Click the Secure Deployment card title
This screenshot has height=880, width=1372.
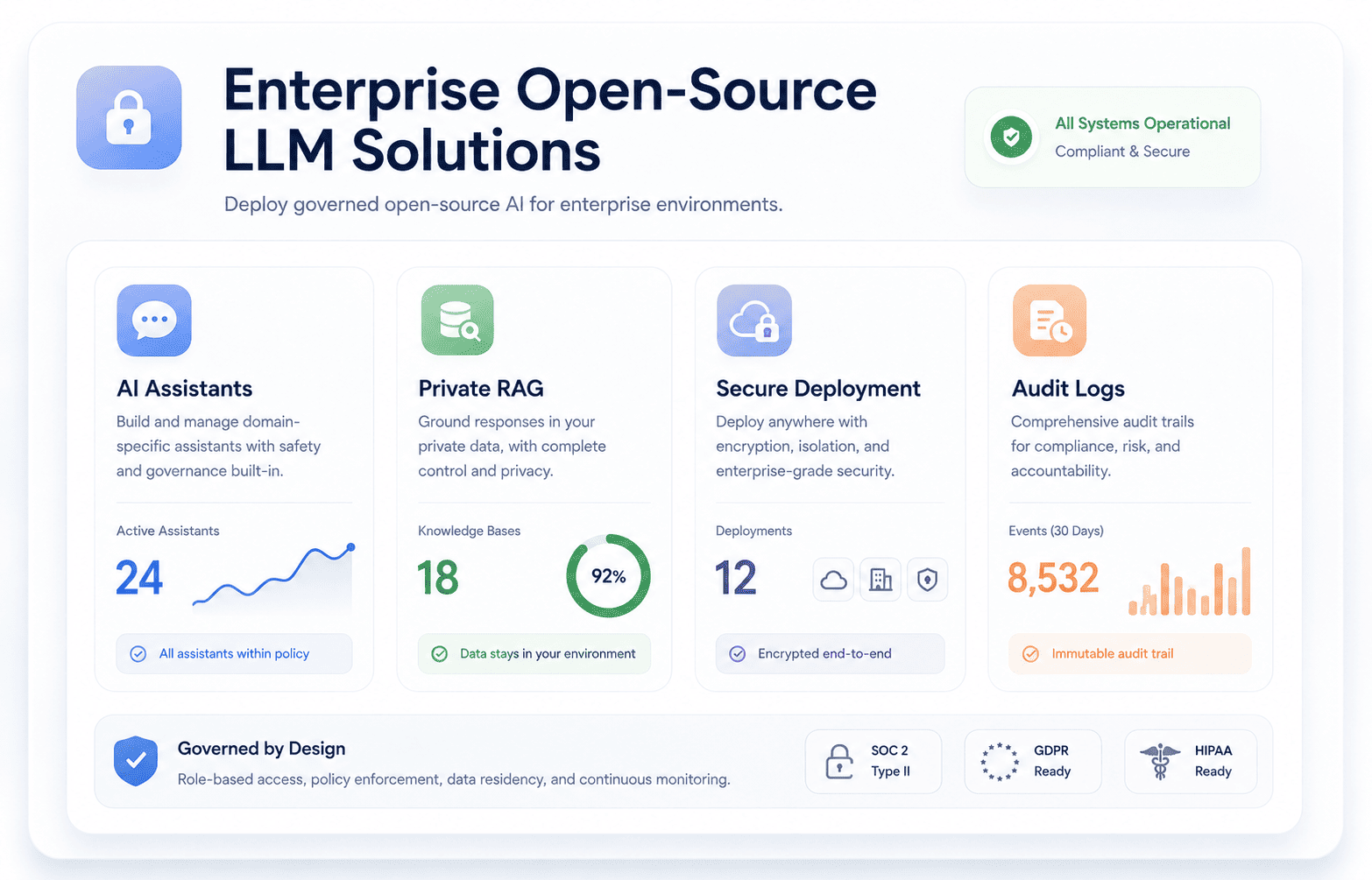pyautogui.click(x=818, y=389)
